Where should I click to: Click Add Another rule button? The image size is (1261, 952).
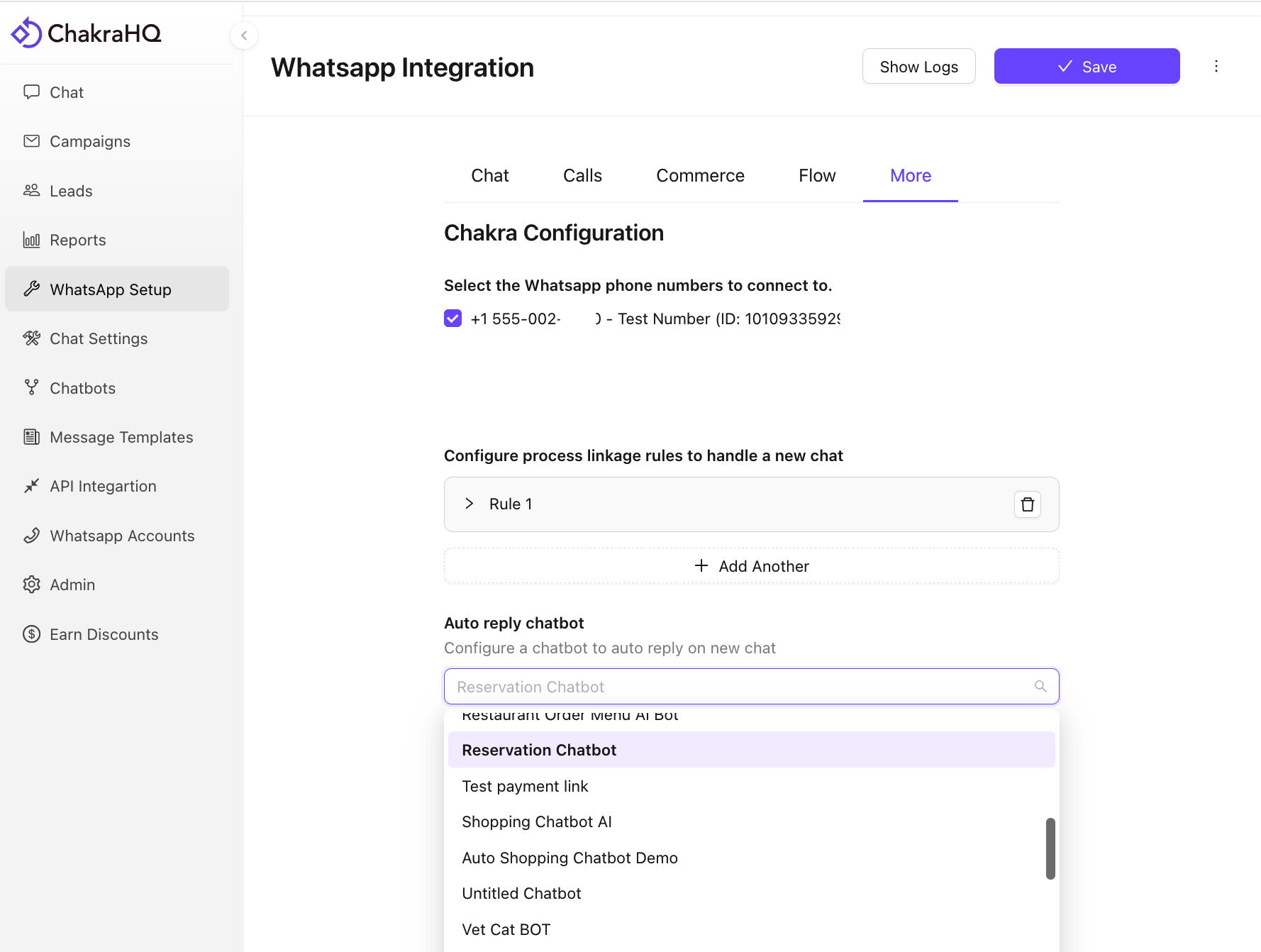[751, 565]
